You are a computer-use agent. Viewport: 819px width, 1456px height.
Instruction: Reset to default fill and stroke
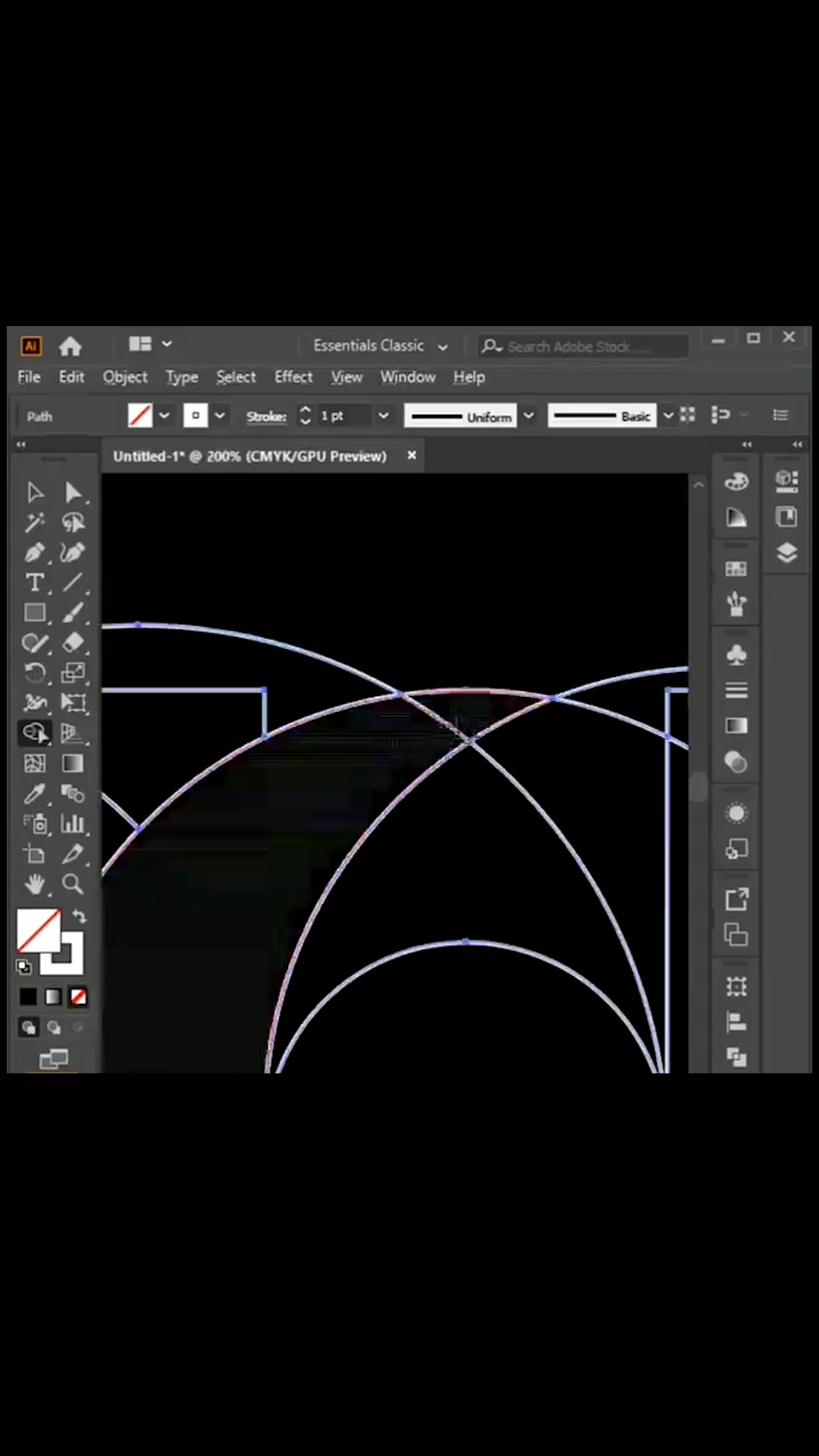(x=24, y=967)
